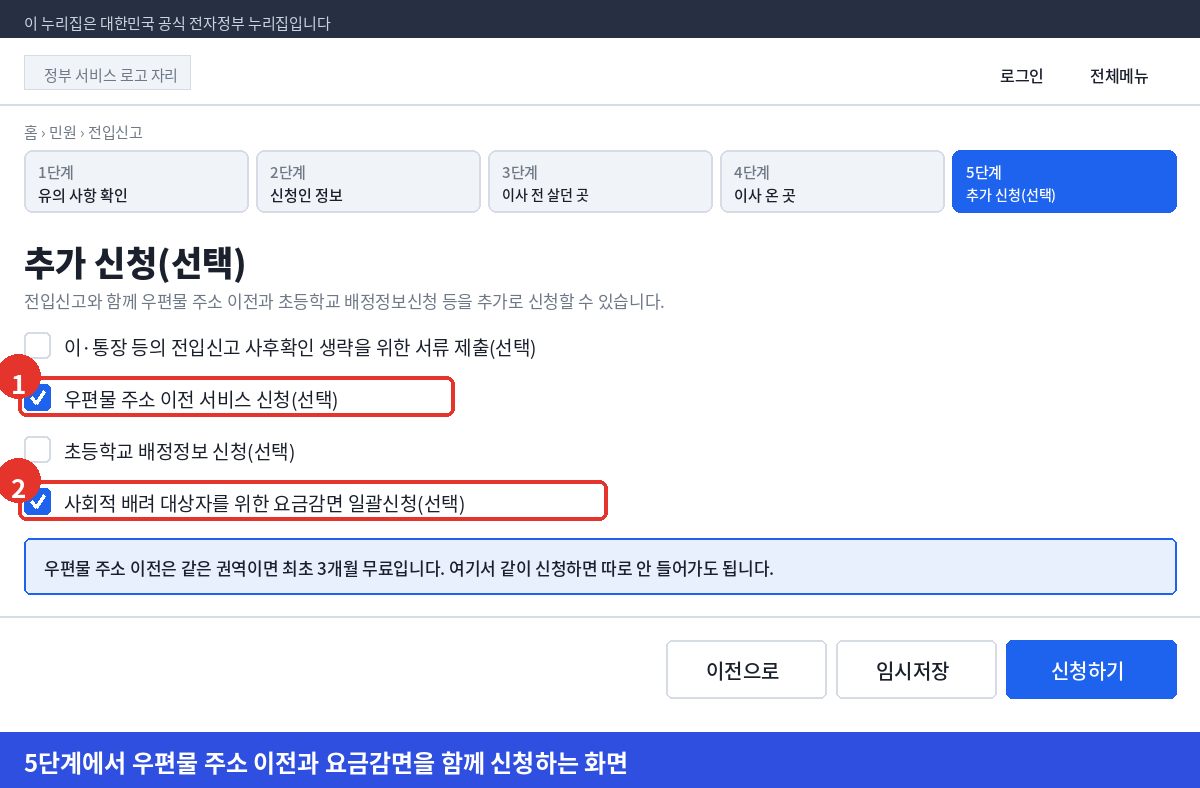Click the 전입신고와 함께 description text
The width and height of the screenshot is (1200, 788).
[x=344, y=301]
